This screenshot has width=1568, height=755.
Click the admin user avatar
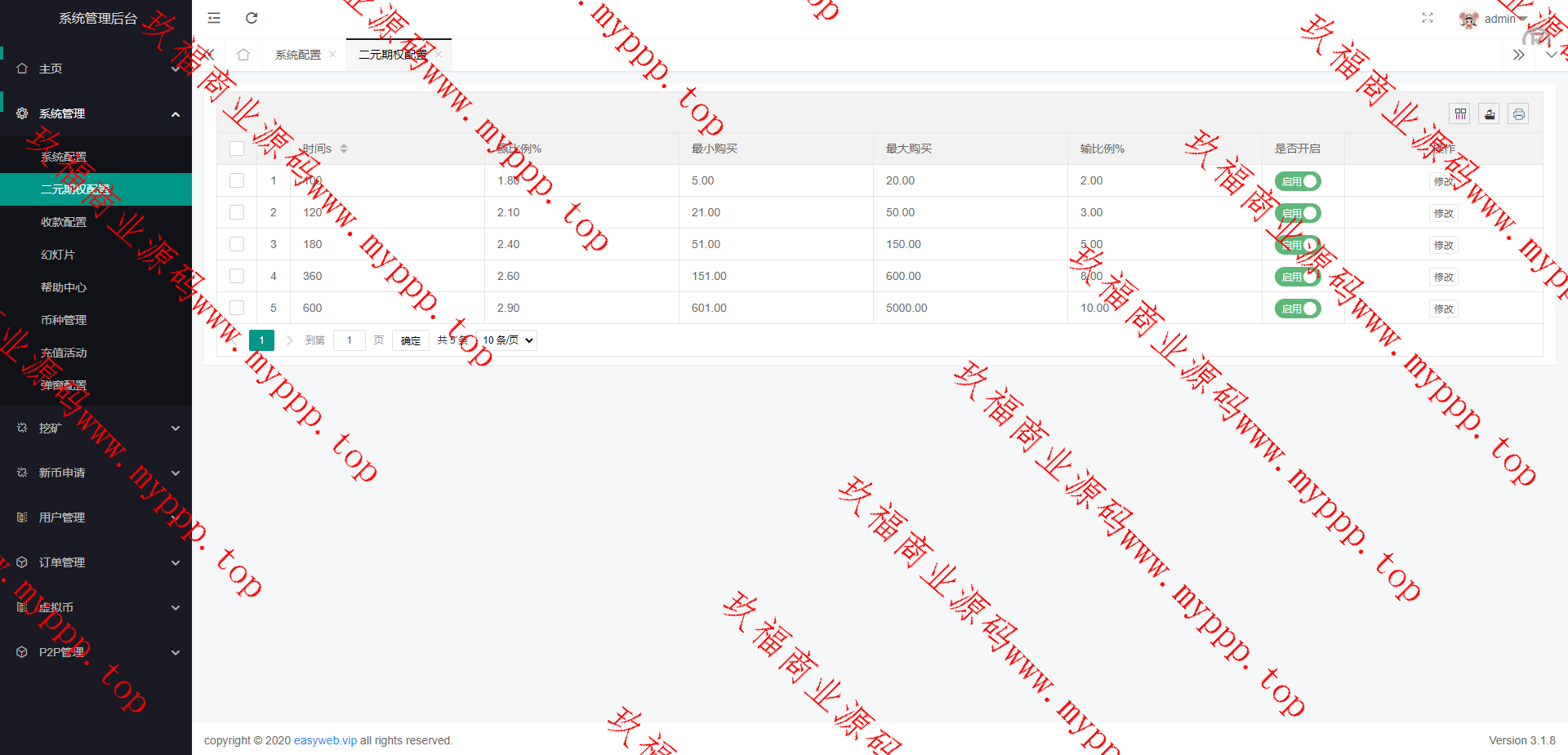pyautogui.click(x=1468, y=19)
